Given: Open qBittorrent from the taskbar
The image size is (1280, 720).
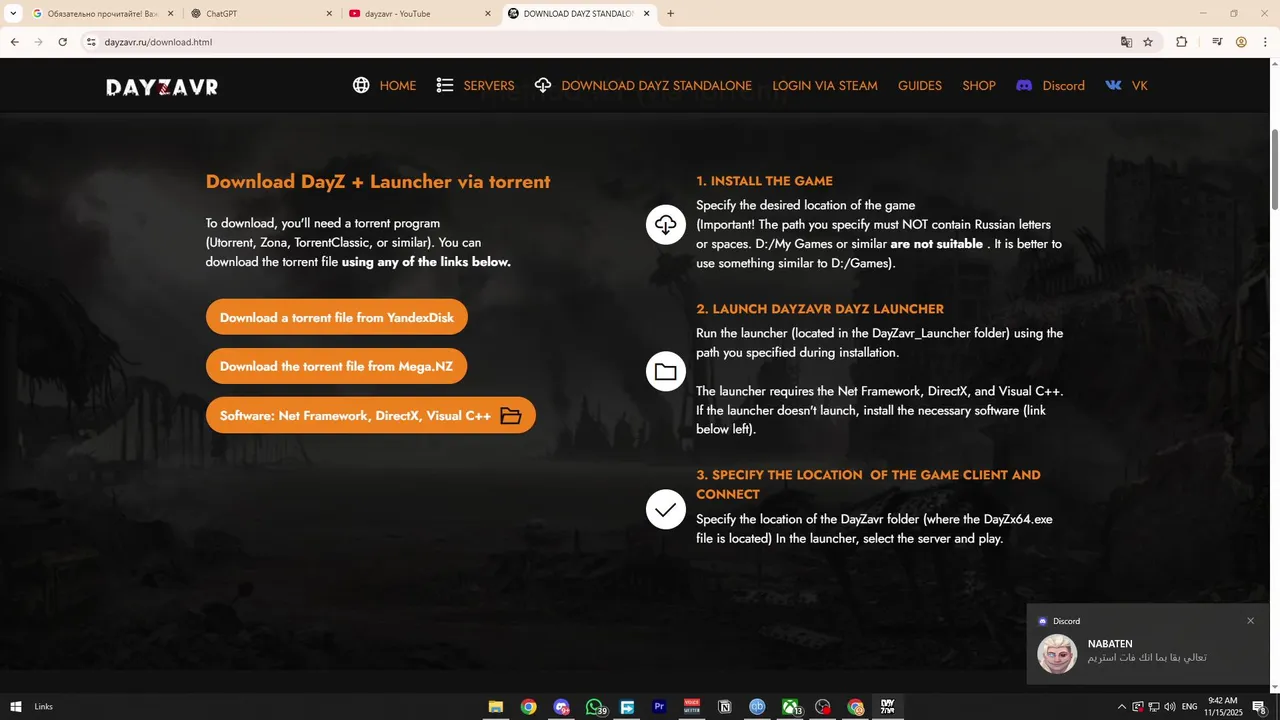Looking at the screenshot, I should (757, 707).
